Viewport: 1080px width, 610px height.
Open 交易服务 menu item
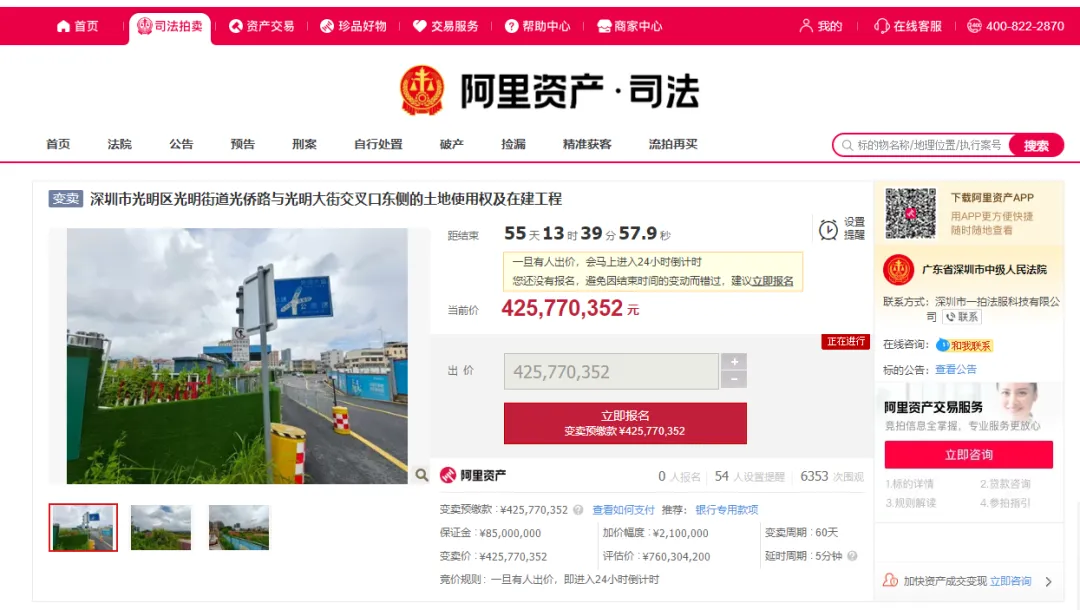click(446, 26)
